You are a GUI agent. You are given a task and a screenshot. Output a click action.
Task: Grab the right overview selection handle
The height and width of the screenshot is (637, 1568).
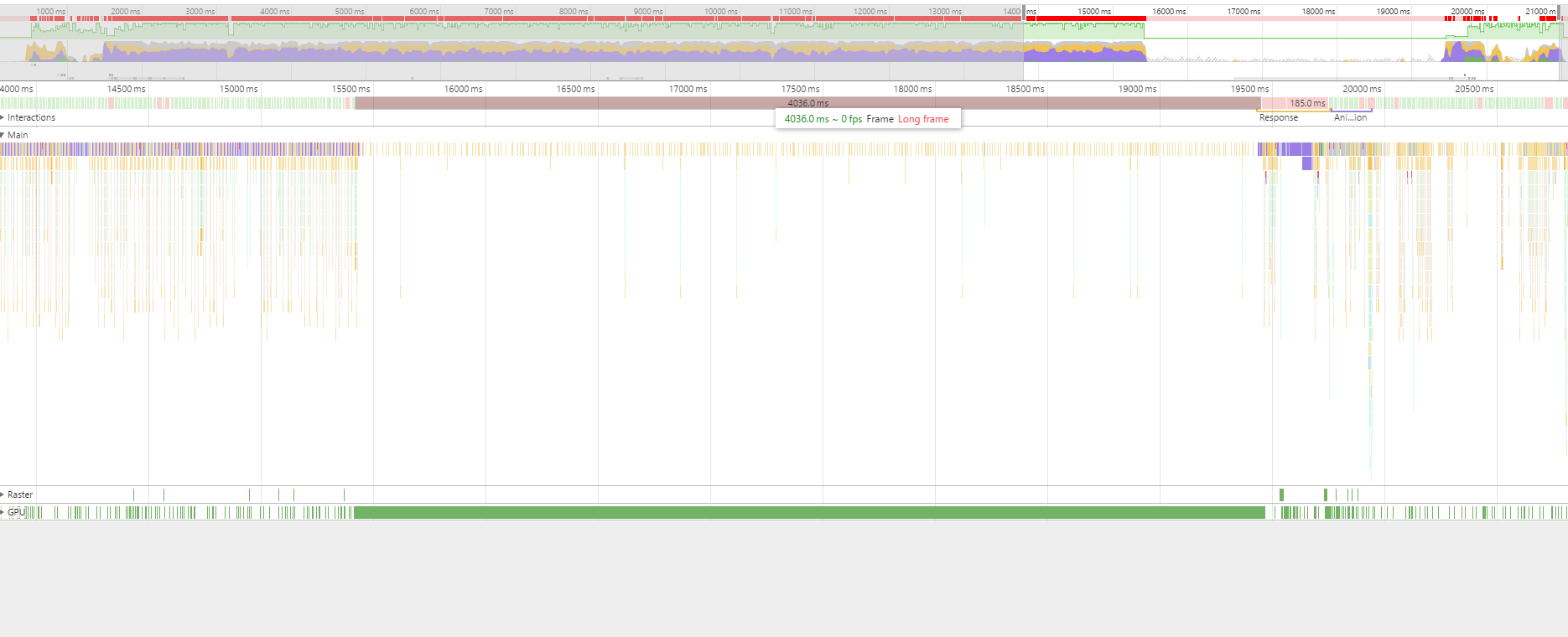tap(1560, 12)
